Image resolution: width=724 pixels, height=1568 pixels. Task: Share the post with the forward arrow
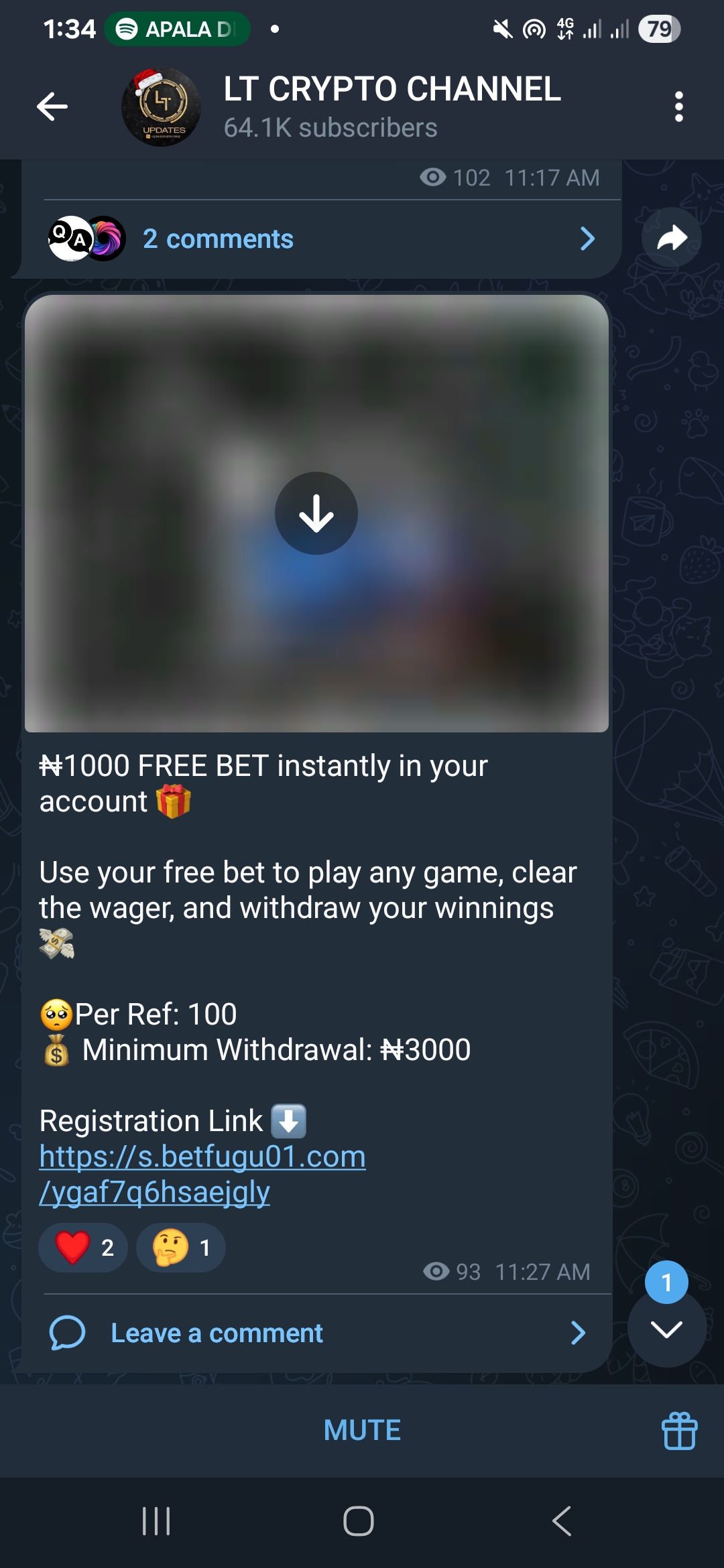tap(671, 238)
